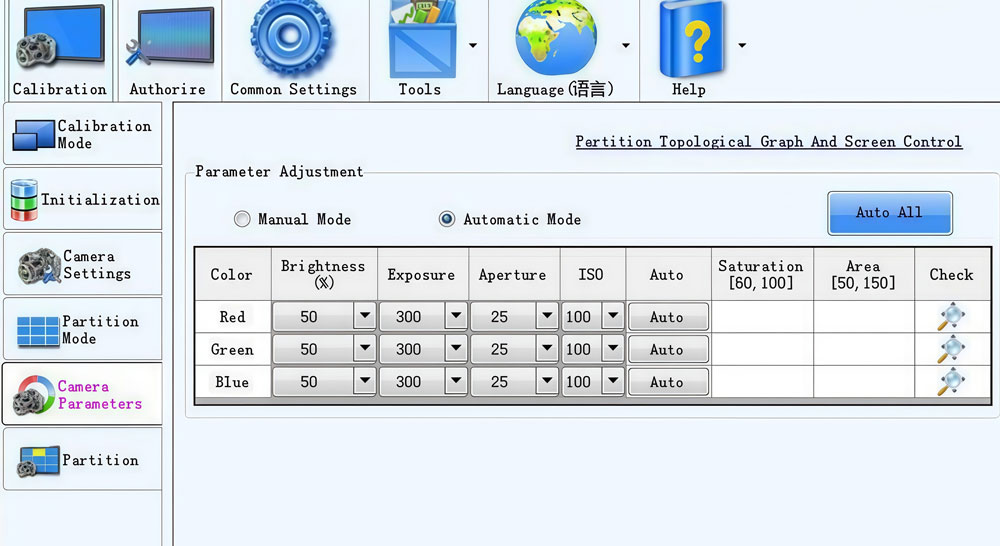
Task: Open the Calibration toolbar icon
Action: click(x=60, y=38)
